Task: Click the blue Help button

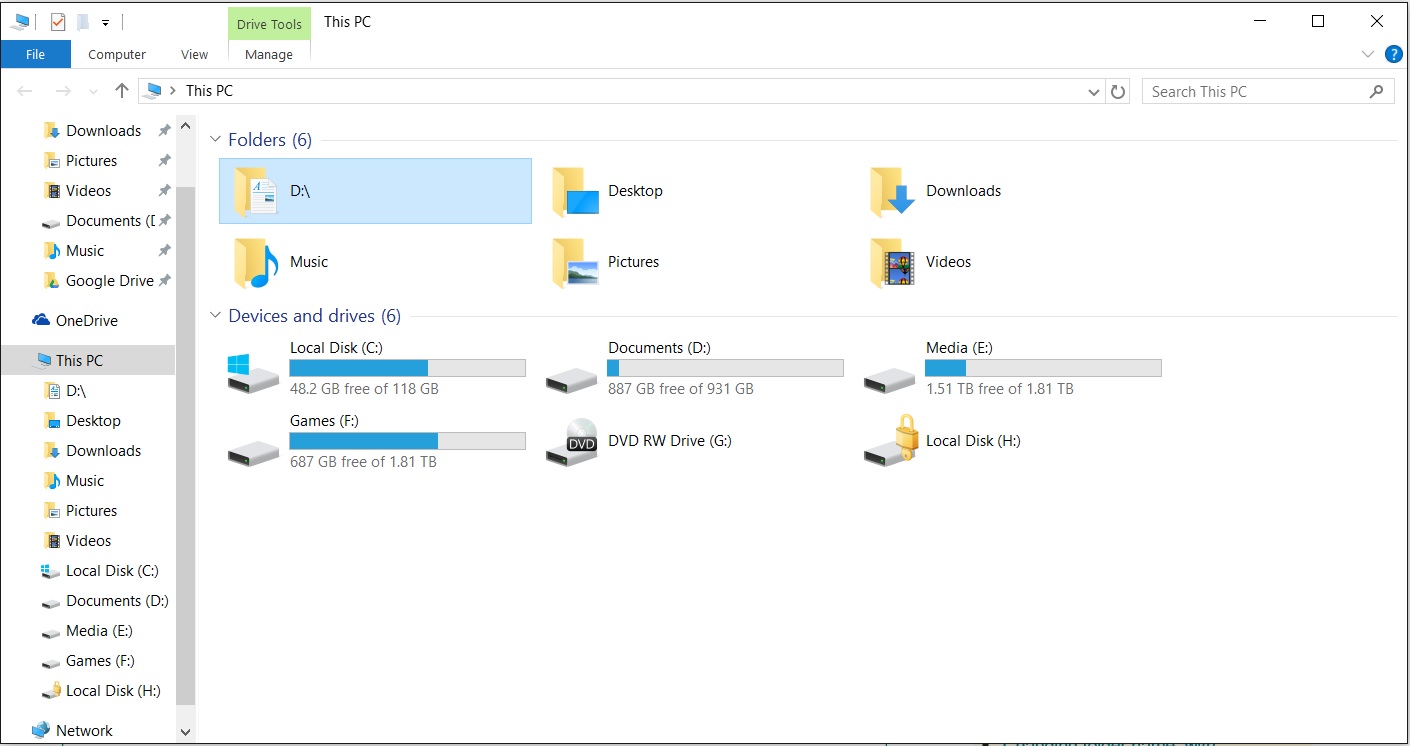Action: coord(1393,54)
